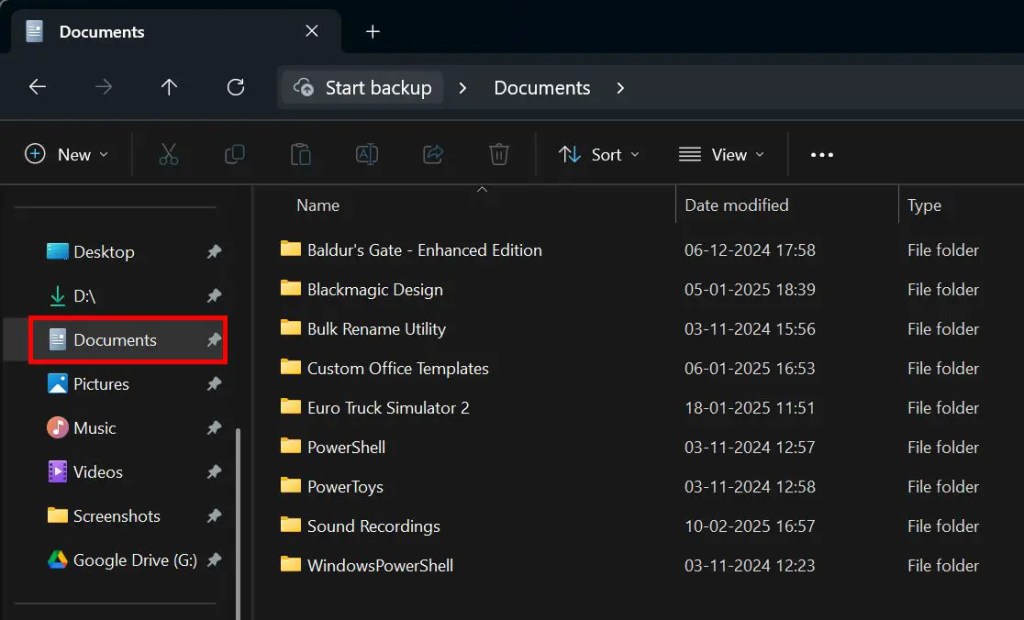Select Documents breadcrumb in address bar
This screenshot has width=1024, height=620.
pos(542,88)
